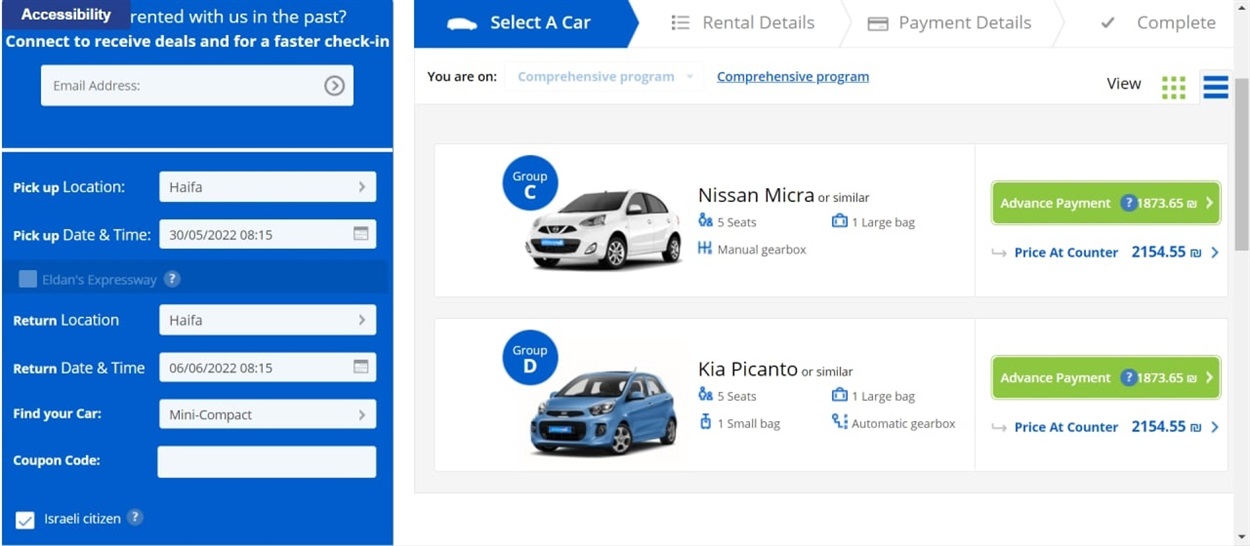
Task: Focus the Coupon Code field
Action: point(267,462)
